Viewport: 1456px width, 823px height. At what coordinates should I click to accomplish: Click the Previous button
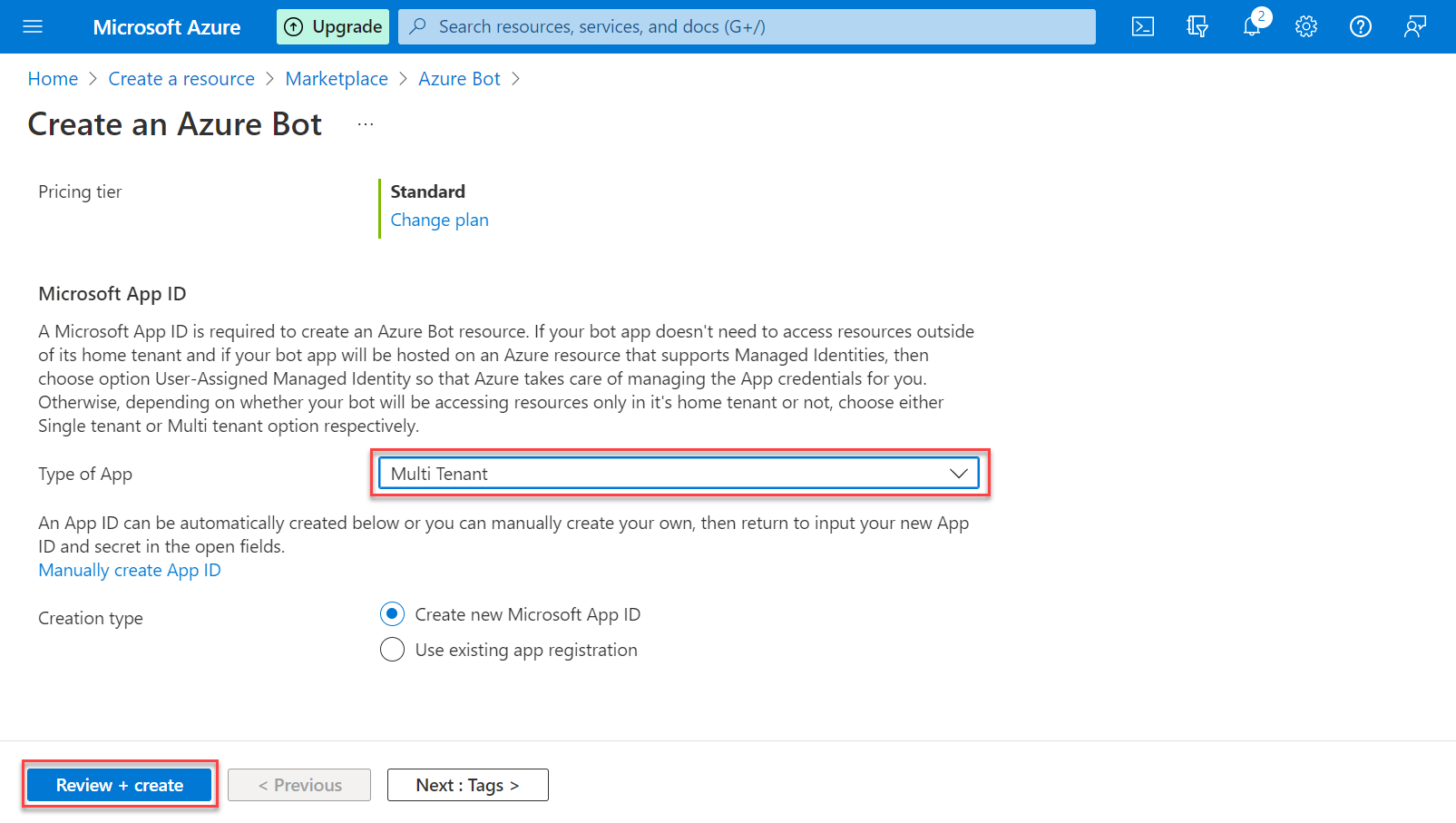pyautogui.click(x=299, y=785)
